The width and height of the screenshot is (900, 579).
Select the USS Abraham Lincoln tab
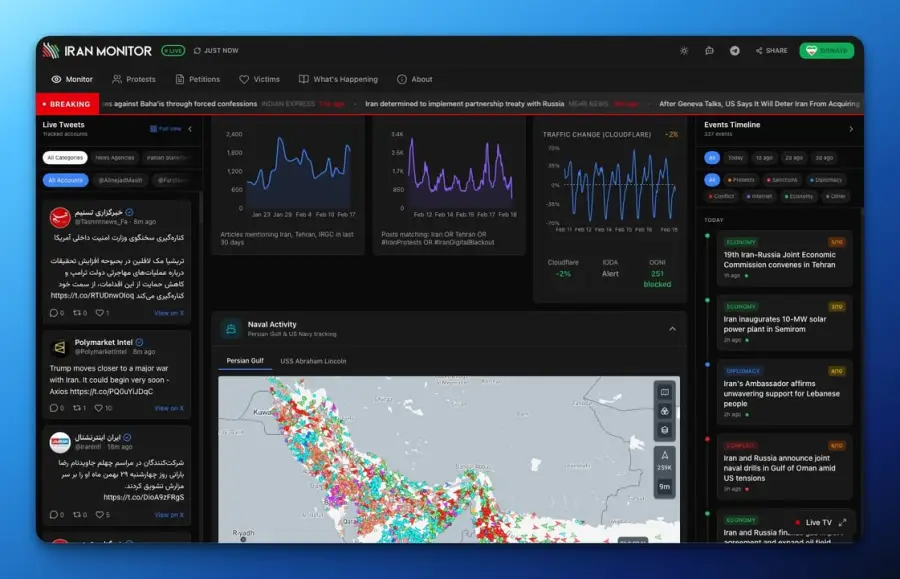click(x=313, y=361)
